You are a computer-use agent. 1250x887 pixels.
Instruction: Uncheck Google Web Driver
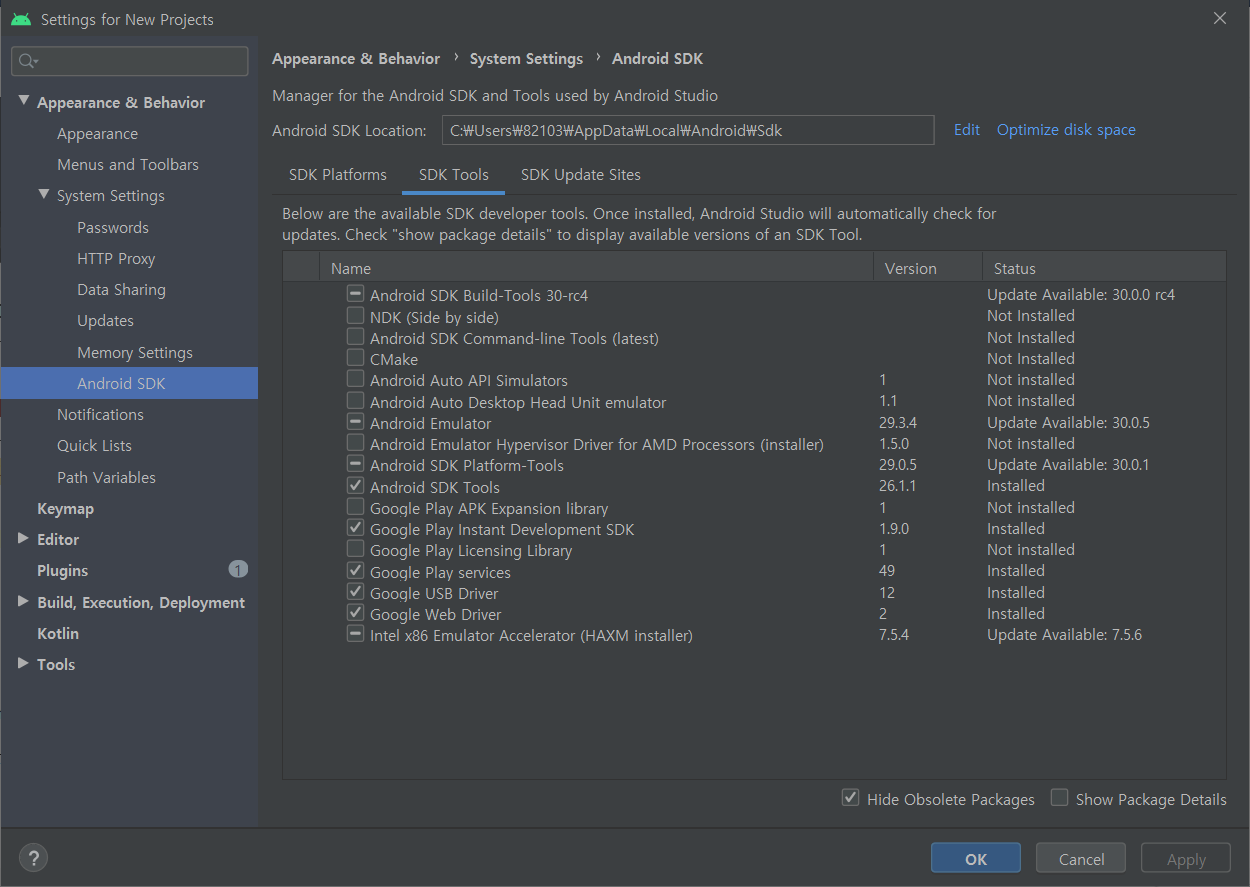(355, 613)
